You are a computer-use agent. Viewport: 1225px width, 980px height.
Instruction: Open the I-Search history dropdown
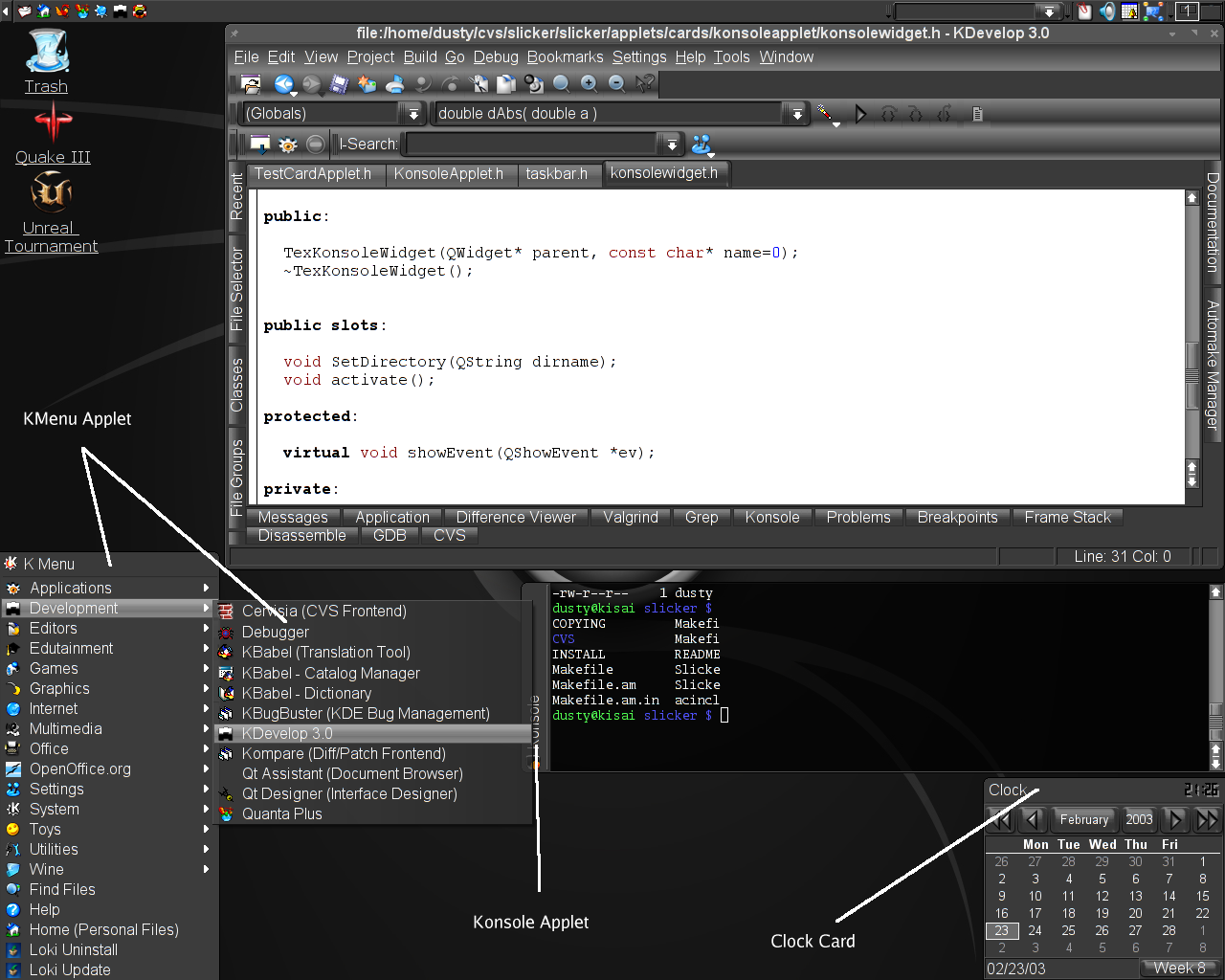click(672, 145)
